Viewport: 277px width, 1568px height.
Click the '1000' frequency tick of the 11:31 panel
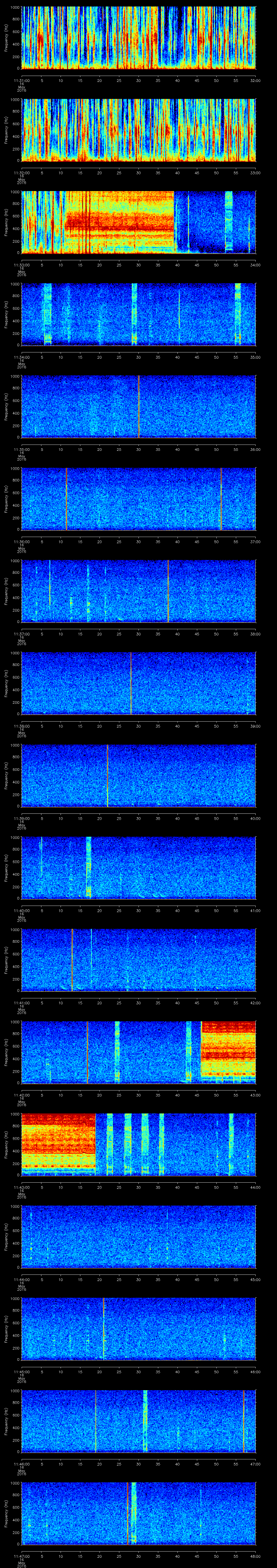pyautogui.click(x=15, y=7)
